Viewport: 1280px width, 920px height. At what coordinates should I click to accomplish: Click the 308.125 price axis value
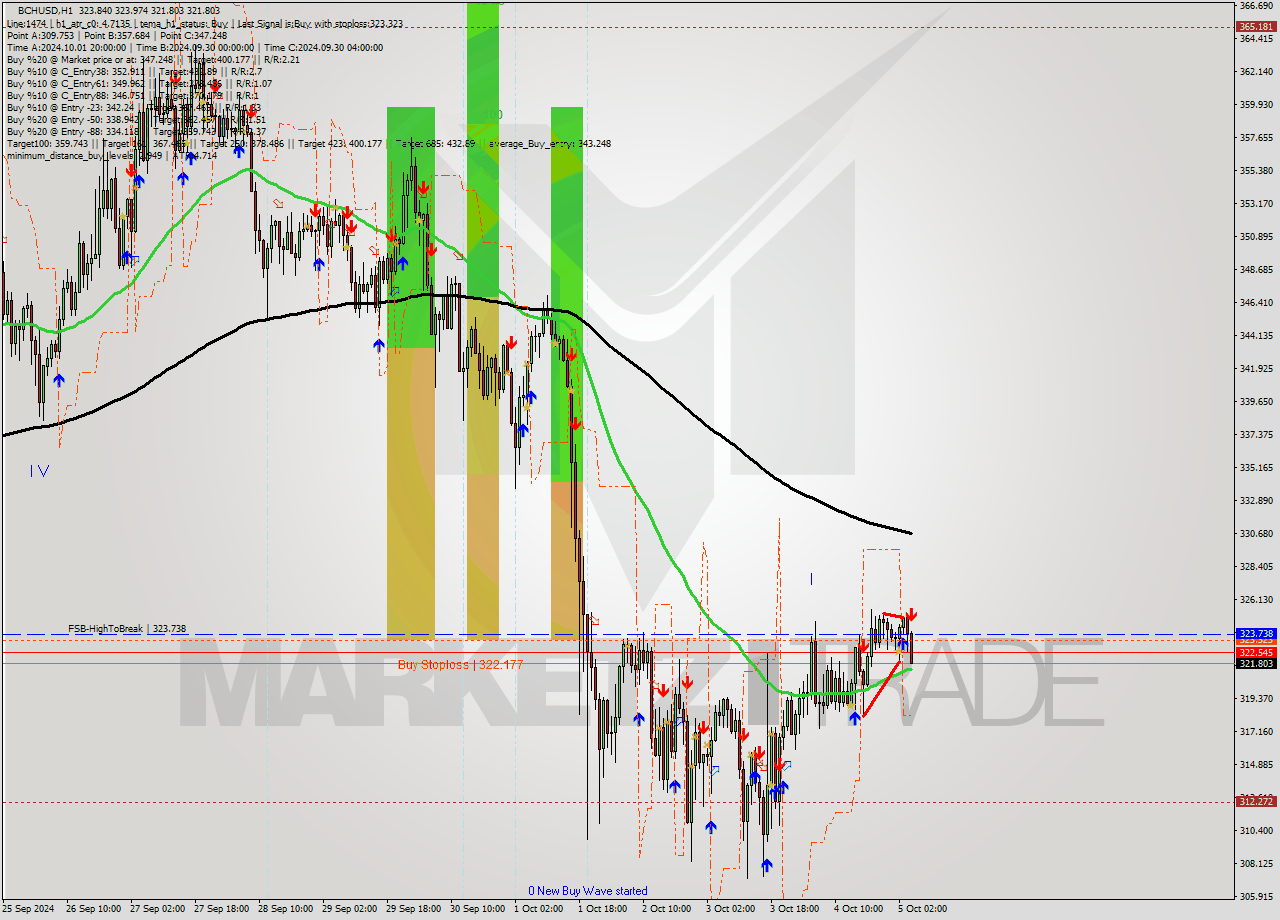(1255, 864)
